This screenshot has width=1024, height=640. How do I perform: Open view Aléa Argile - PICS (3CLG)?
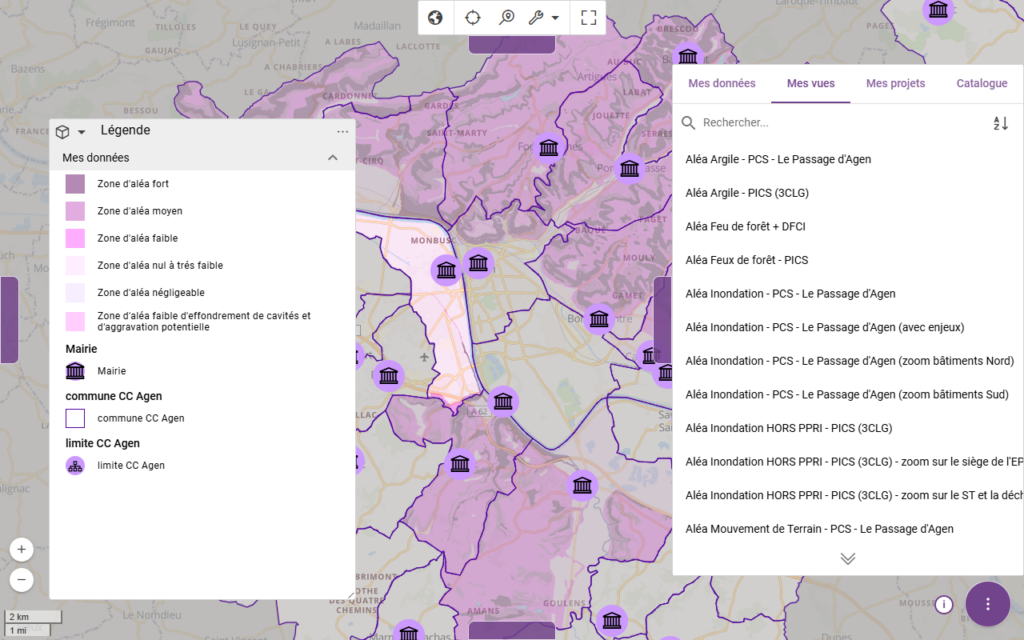pos(746,193)
